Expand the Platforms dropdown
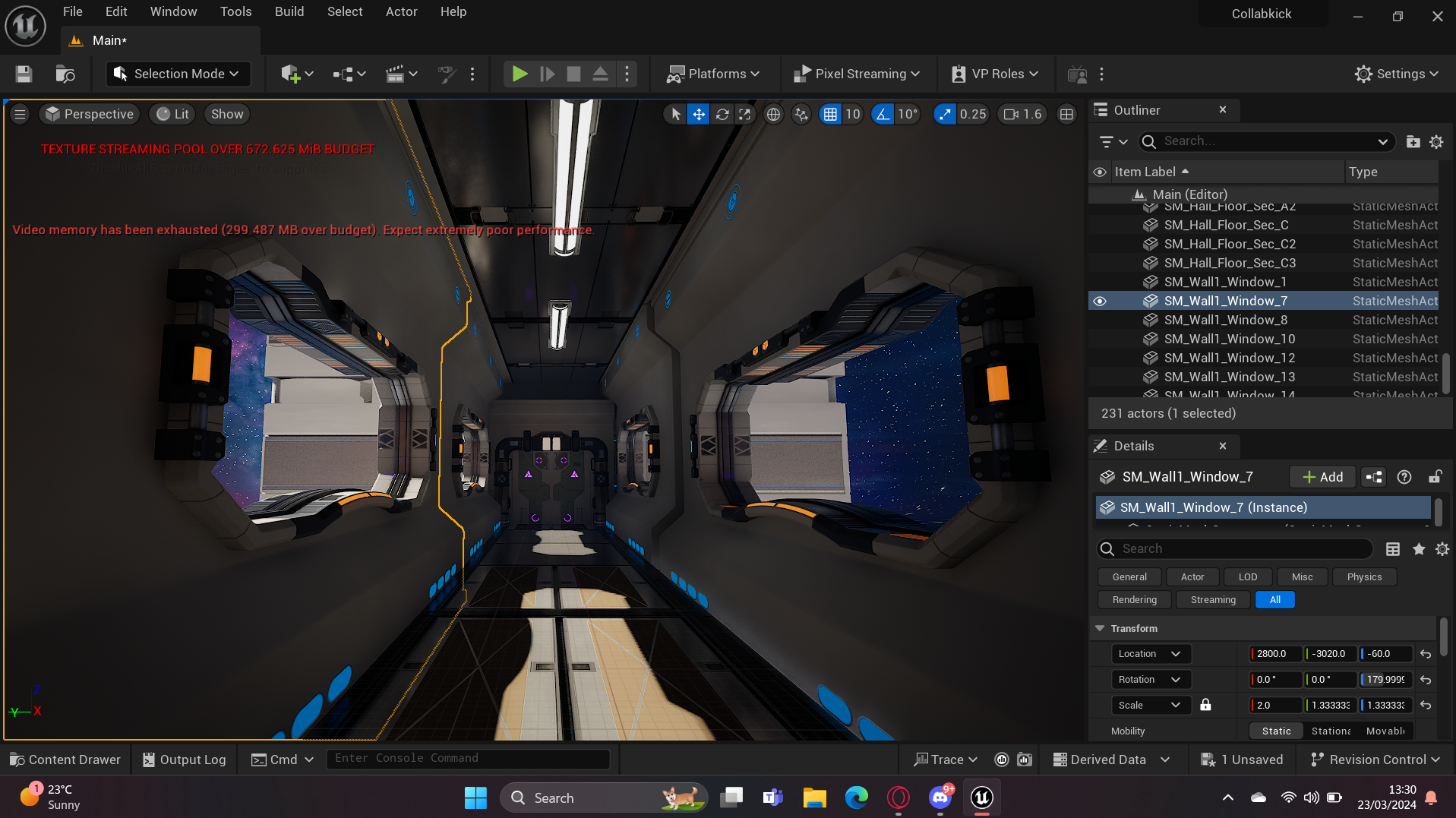This screenshot has height=818, width=1456. pyautogui.click(x=713, y=74)
